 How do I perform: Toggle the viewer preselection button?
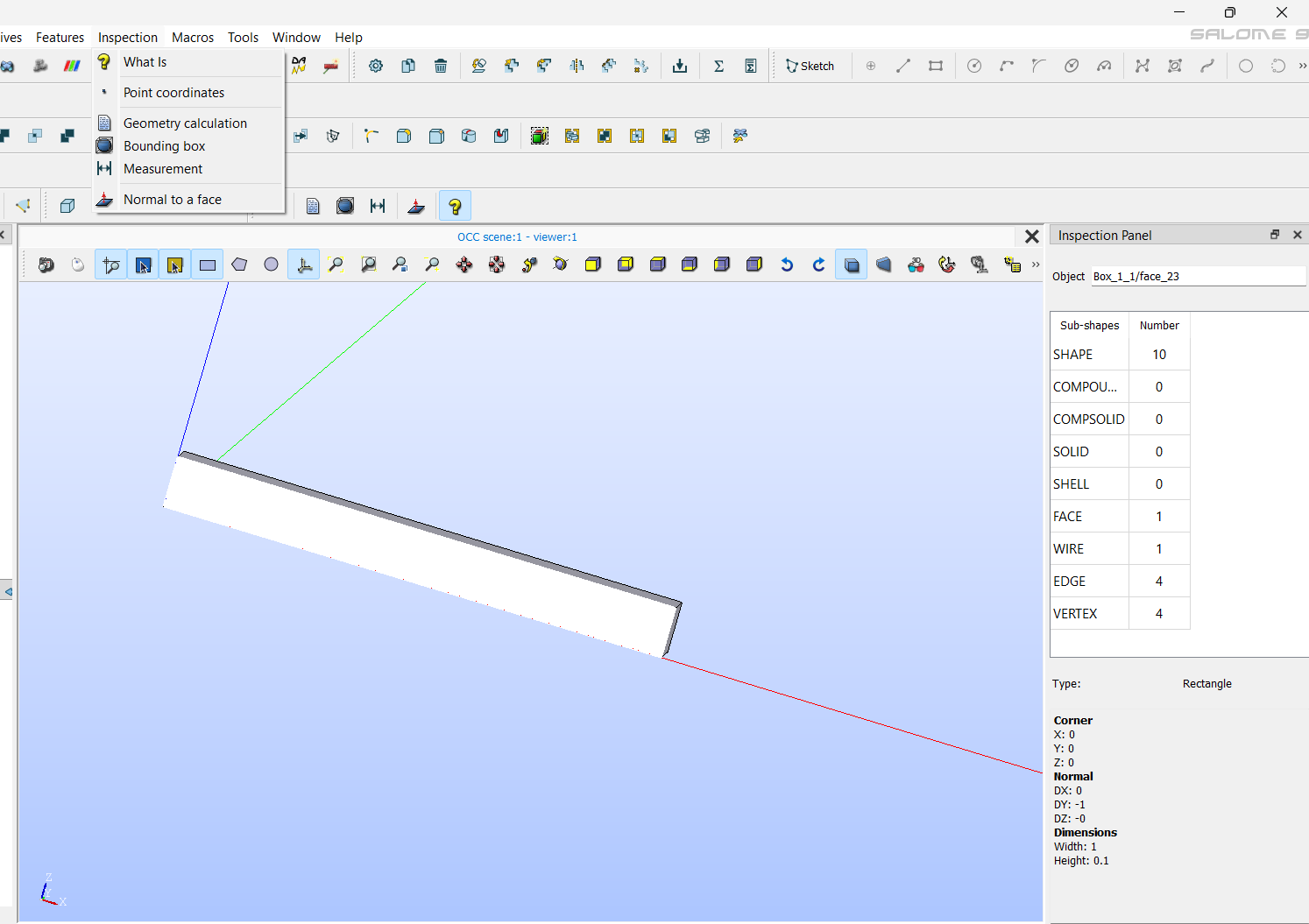point(143,265)
